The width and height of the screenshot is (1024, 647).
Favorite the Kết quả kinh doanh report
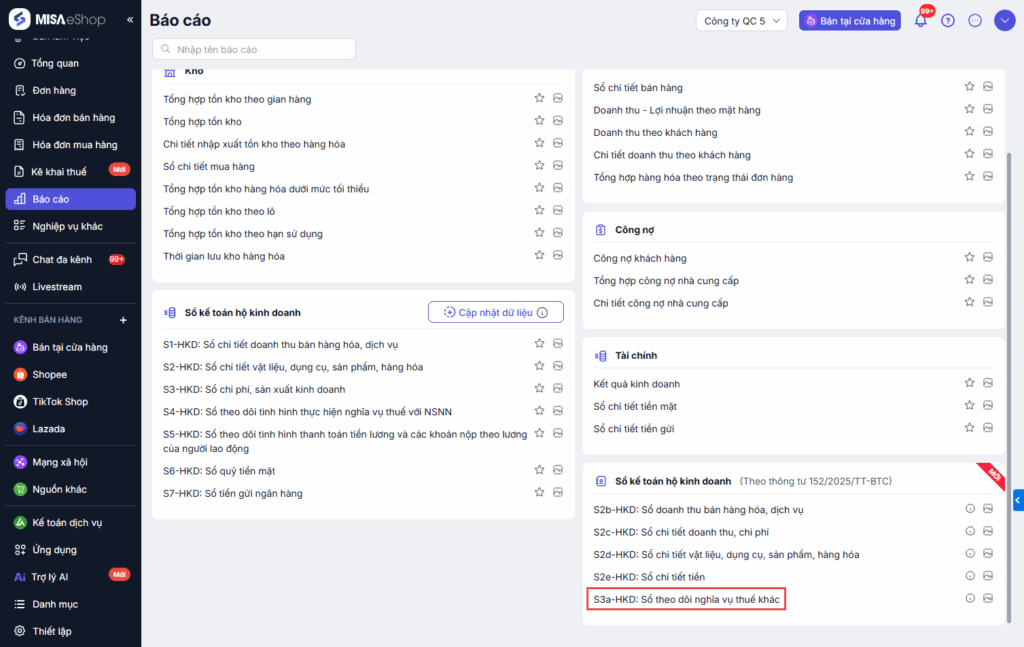[969, 383]
